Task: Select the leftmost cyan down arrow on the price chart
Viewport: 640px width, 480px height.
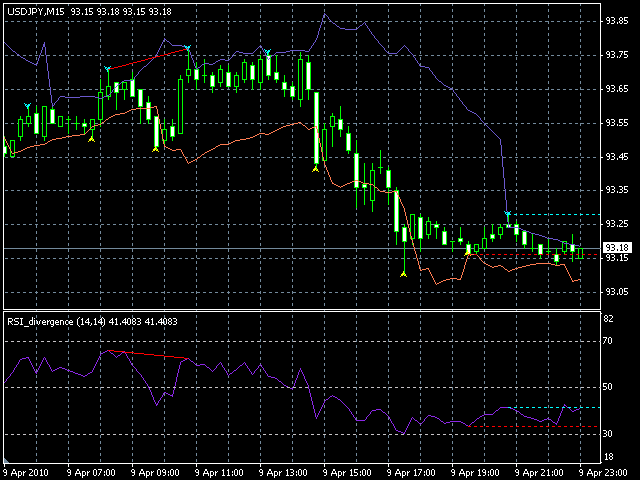Action: [x=27, y=106]
